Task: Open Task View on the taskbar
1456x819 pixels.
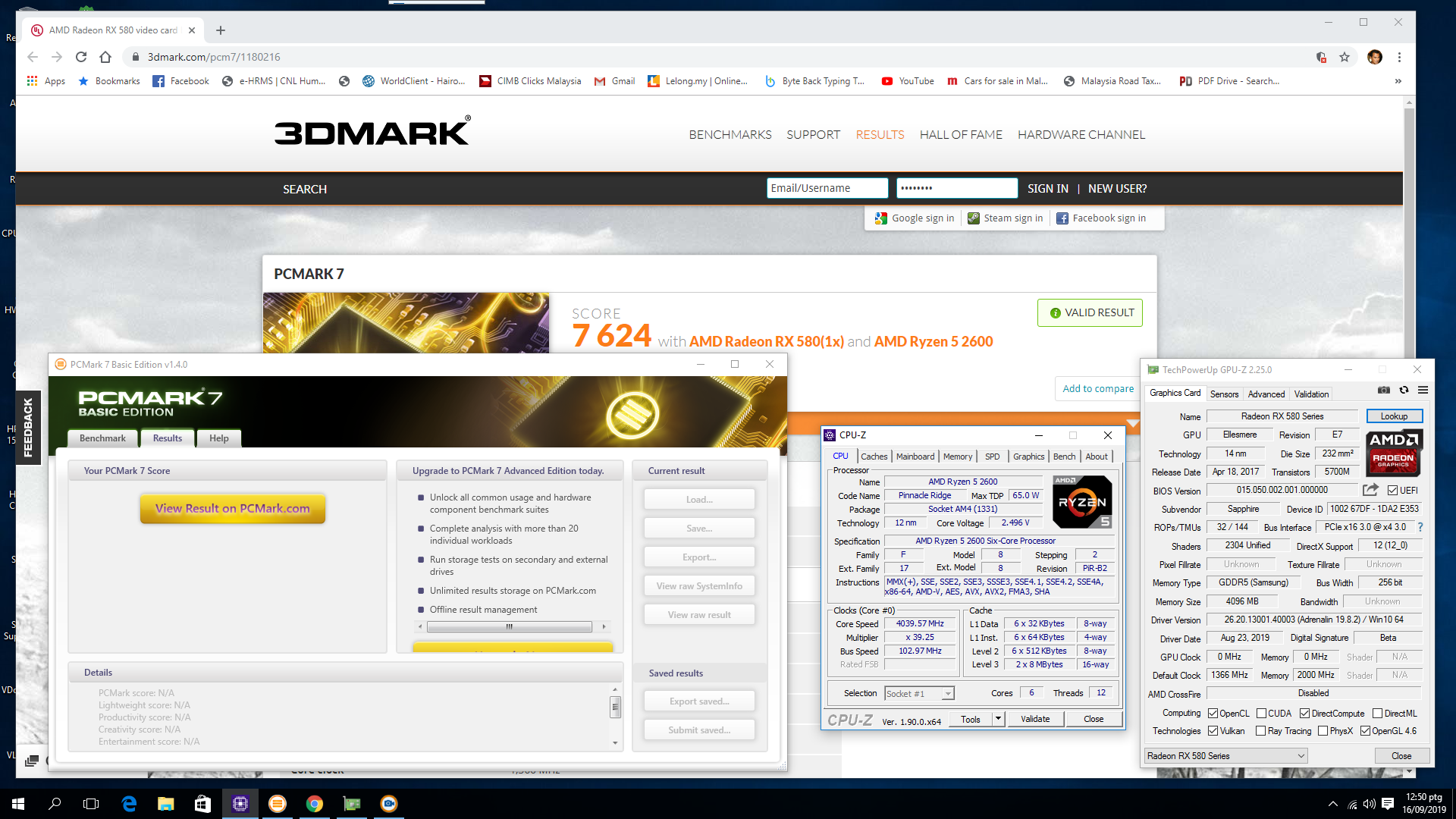Action: (91, 804)
